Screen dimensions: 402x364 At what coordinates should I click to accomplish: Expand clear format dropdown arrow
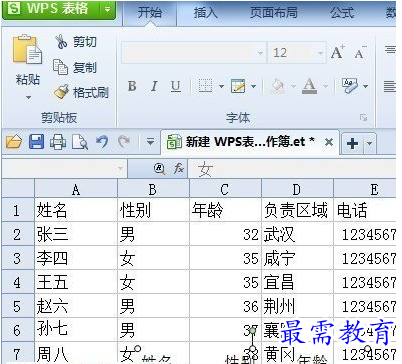click(x=365, y=87)
